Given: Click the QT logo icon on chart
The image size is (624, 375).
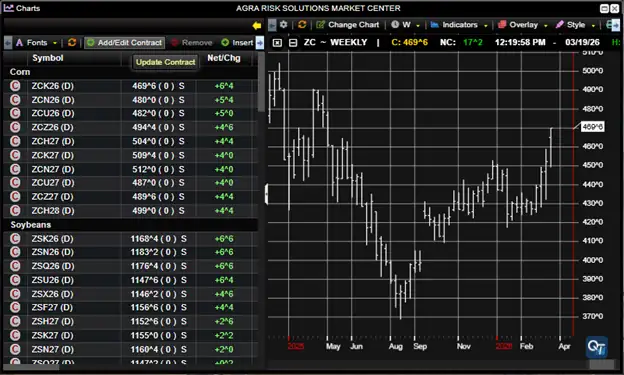Looking at the screenshot, I should 597,347.
